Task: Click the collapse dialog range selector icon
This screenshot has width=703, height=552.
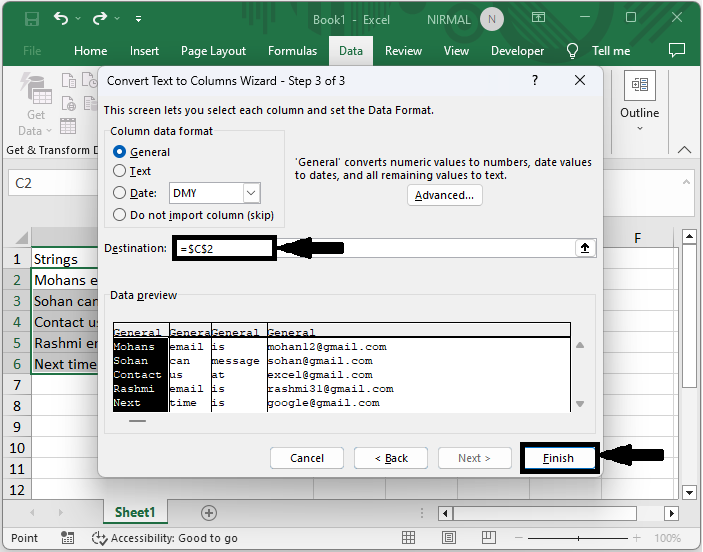Action: (x=585, y=248)
